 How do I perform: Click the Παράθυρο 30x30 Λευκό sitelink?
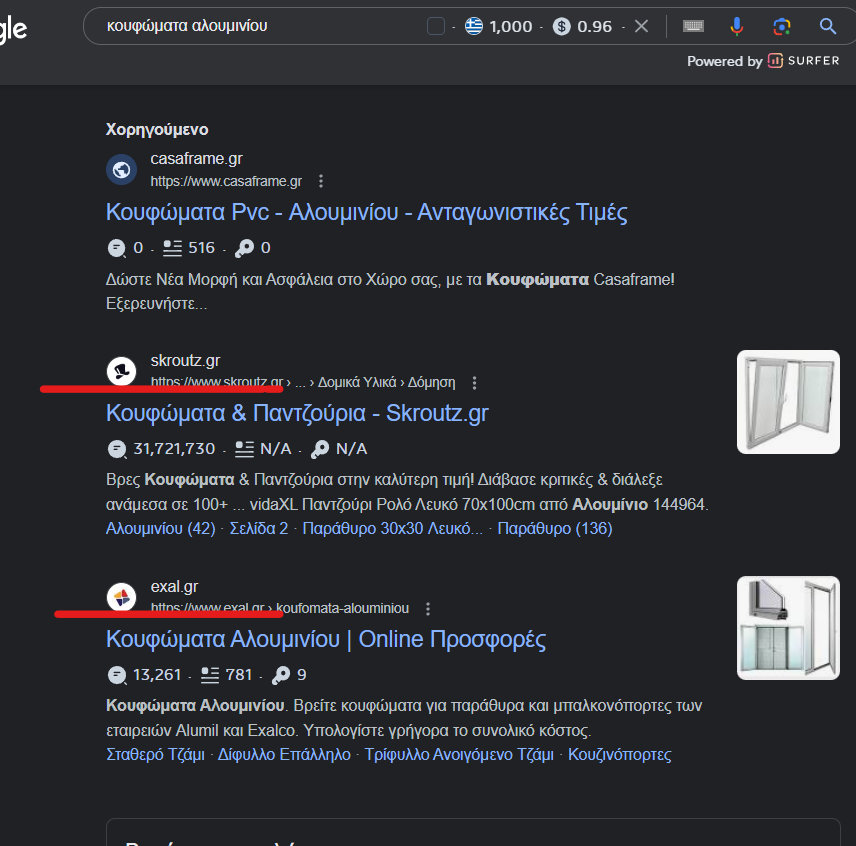[393, 528]
